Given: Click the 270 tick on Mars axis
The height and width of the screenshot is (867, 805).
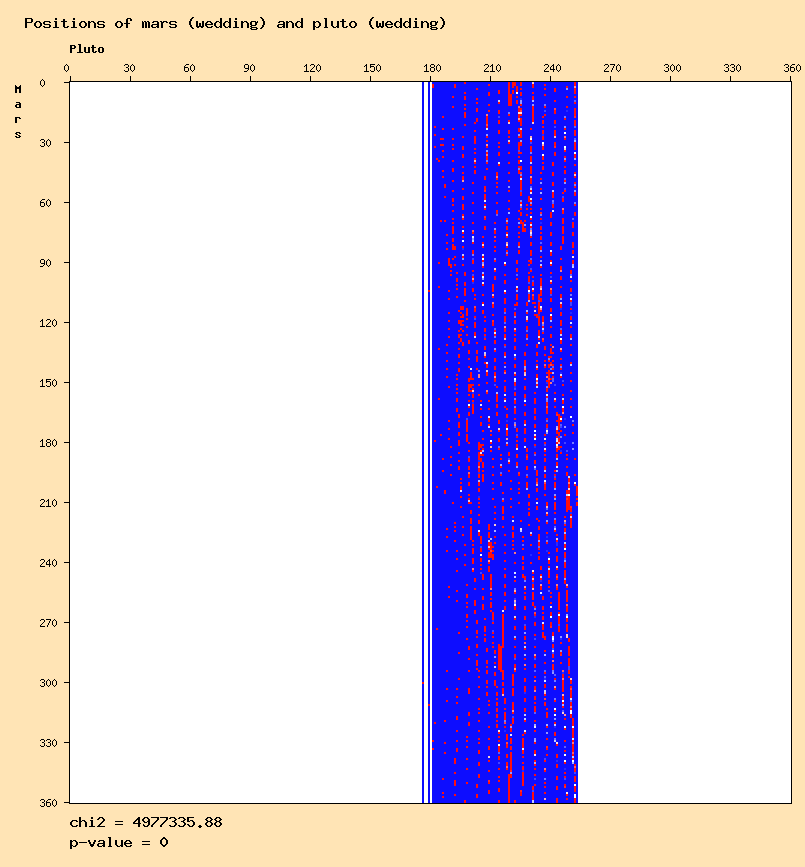Looking at the screenshot, I should [x=48, y=623].
